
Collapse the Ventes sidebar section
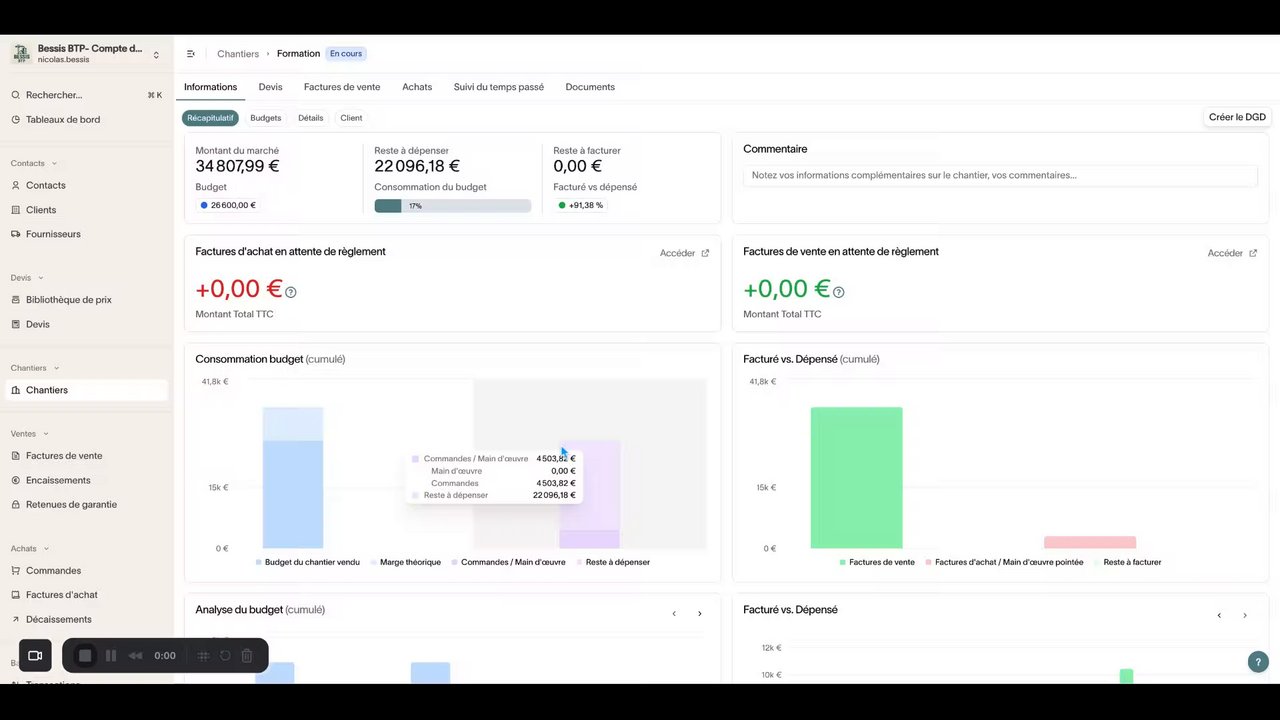tap(45, 434)
